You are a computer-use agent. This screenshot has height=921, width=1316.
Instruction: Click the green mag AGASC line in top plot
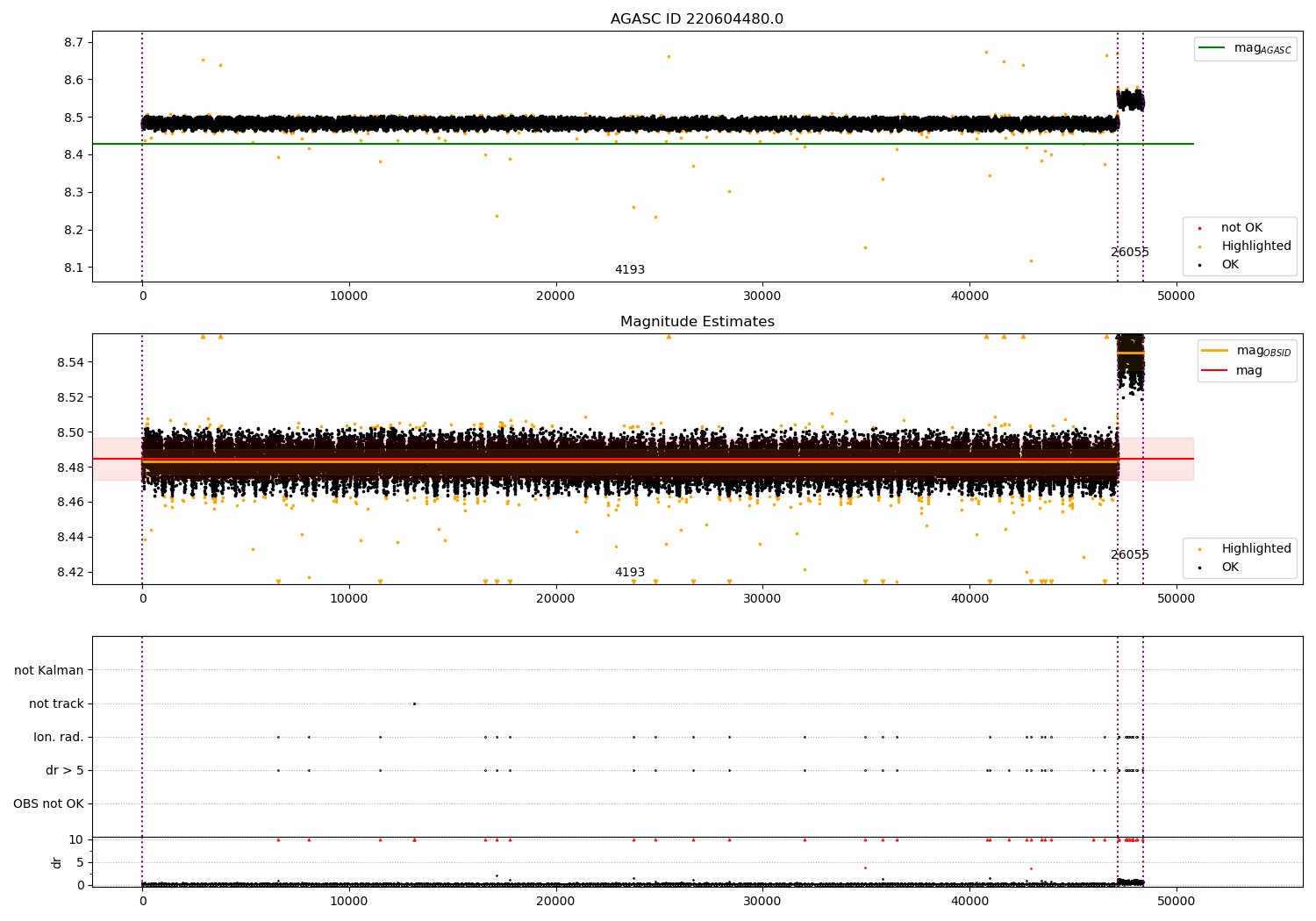click(643, 144)
